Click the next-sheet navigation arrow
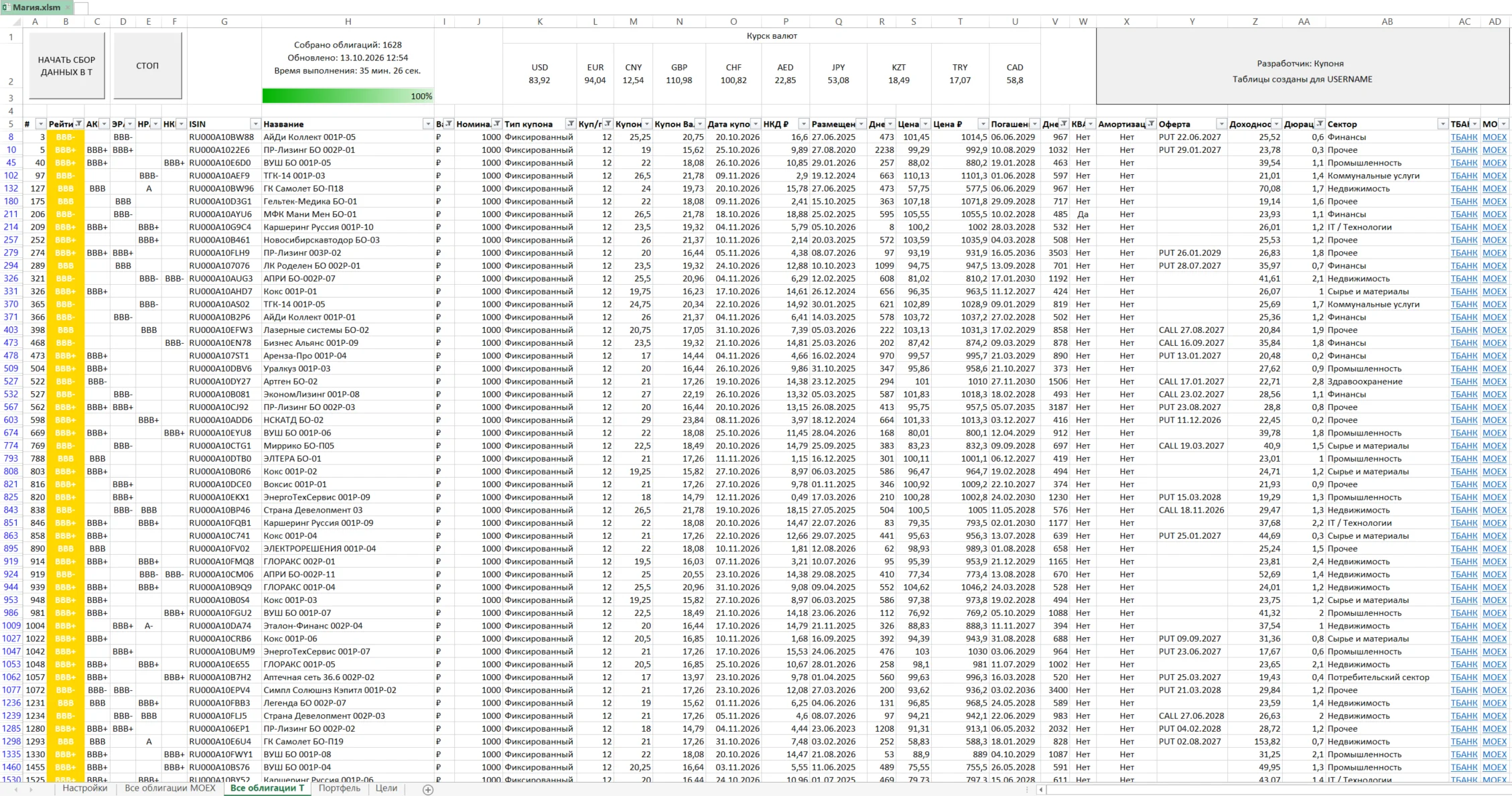1512x796 pixels. pos(31,789)
